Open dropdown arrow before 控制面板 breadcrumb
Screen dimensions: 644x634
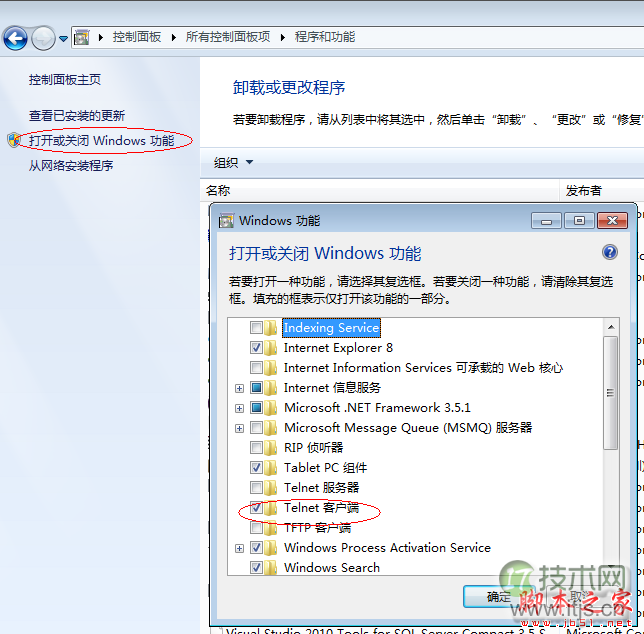point(101,37)
